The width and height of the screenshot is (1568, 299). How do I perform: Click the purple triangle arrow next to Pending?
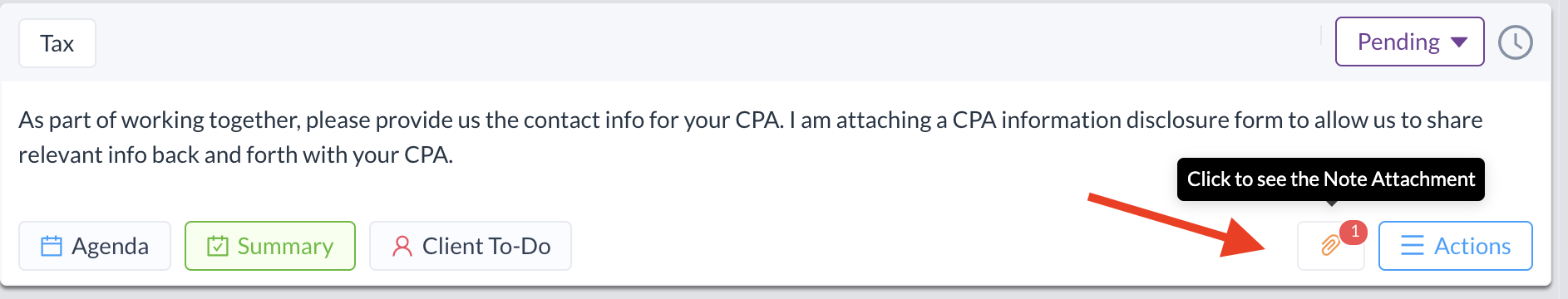[1459, 42]
